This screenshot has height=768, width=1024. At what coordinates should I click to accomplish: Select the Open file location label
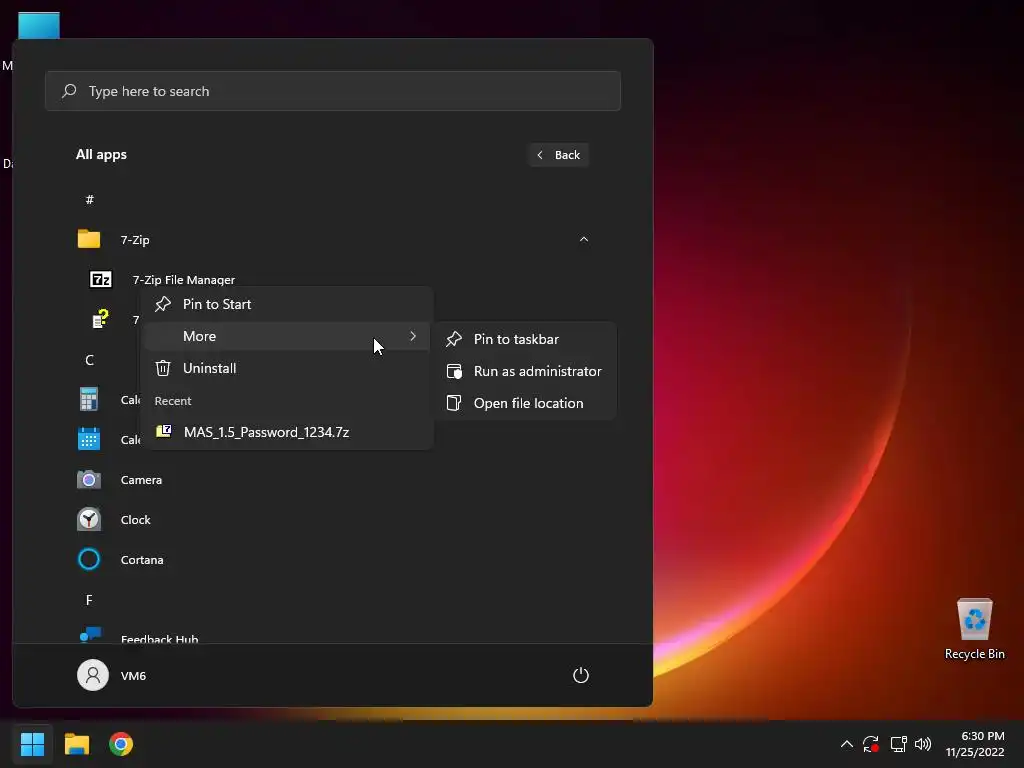tap(528, 403)
